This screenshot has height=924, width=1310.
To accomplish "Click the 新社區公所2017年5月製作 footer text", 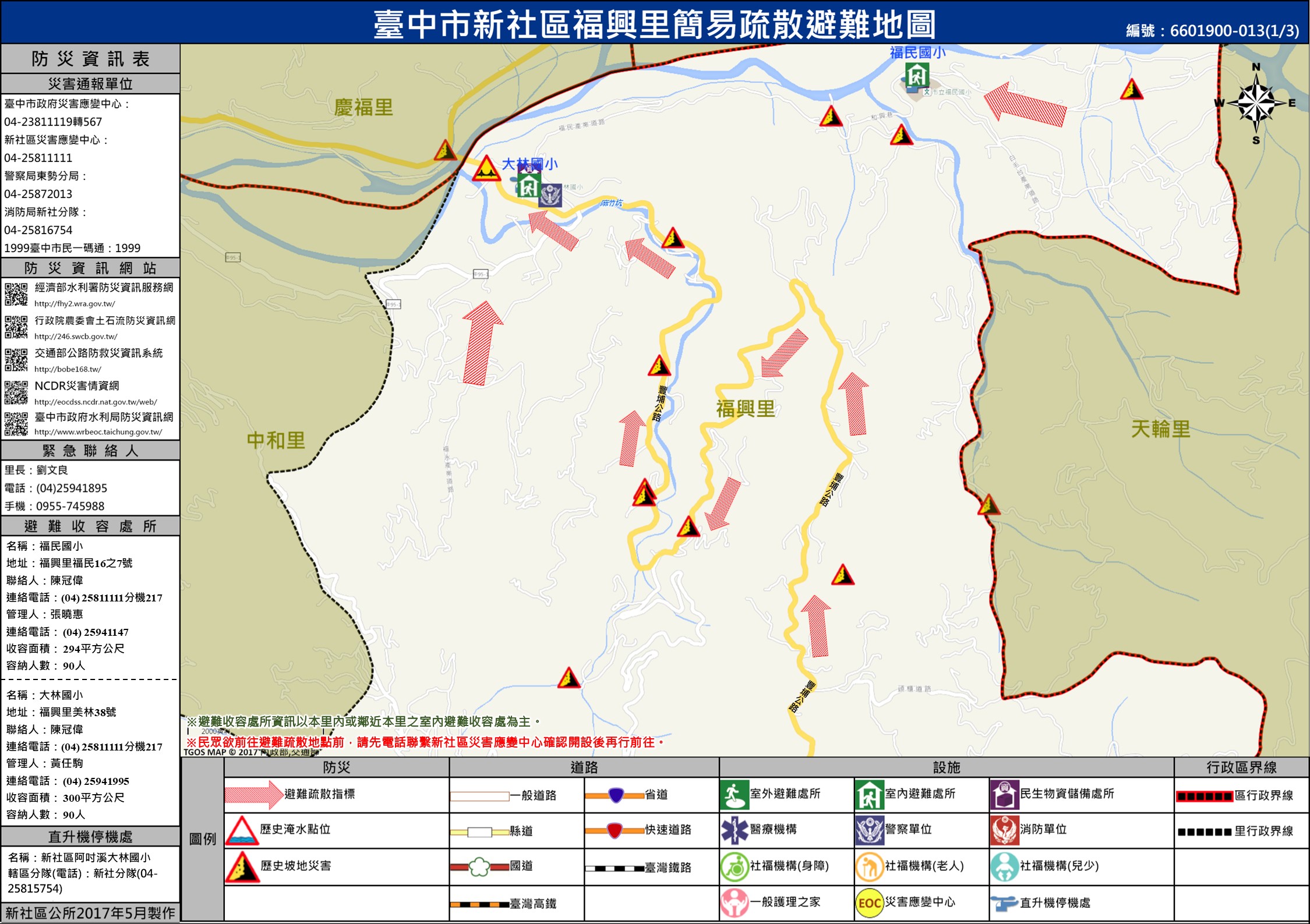I will [x=90, y=913].
